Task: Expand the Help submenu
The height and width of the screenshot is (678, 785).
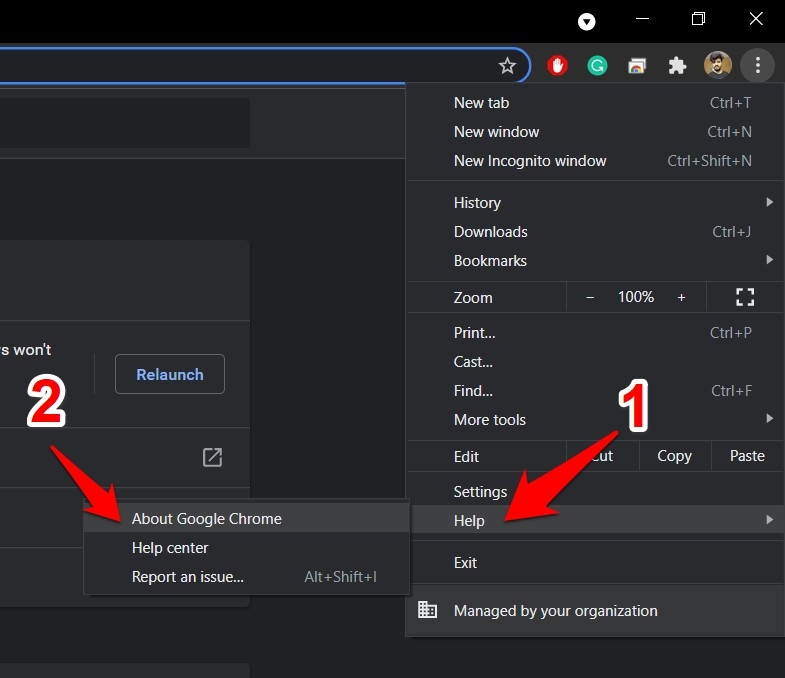Action: point(595,520)
